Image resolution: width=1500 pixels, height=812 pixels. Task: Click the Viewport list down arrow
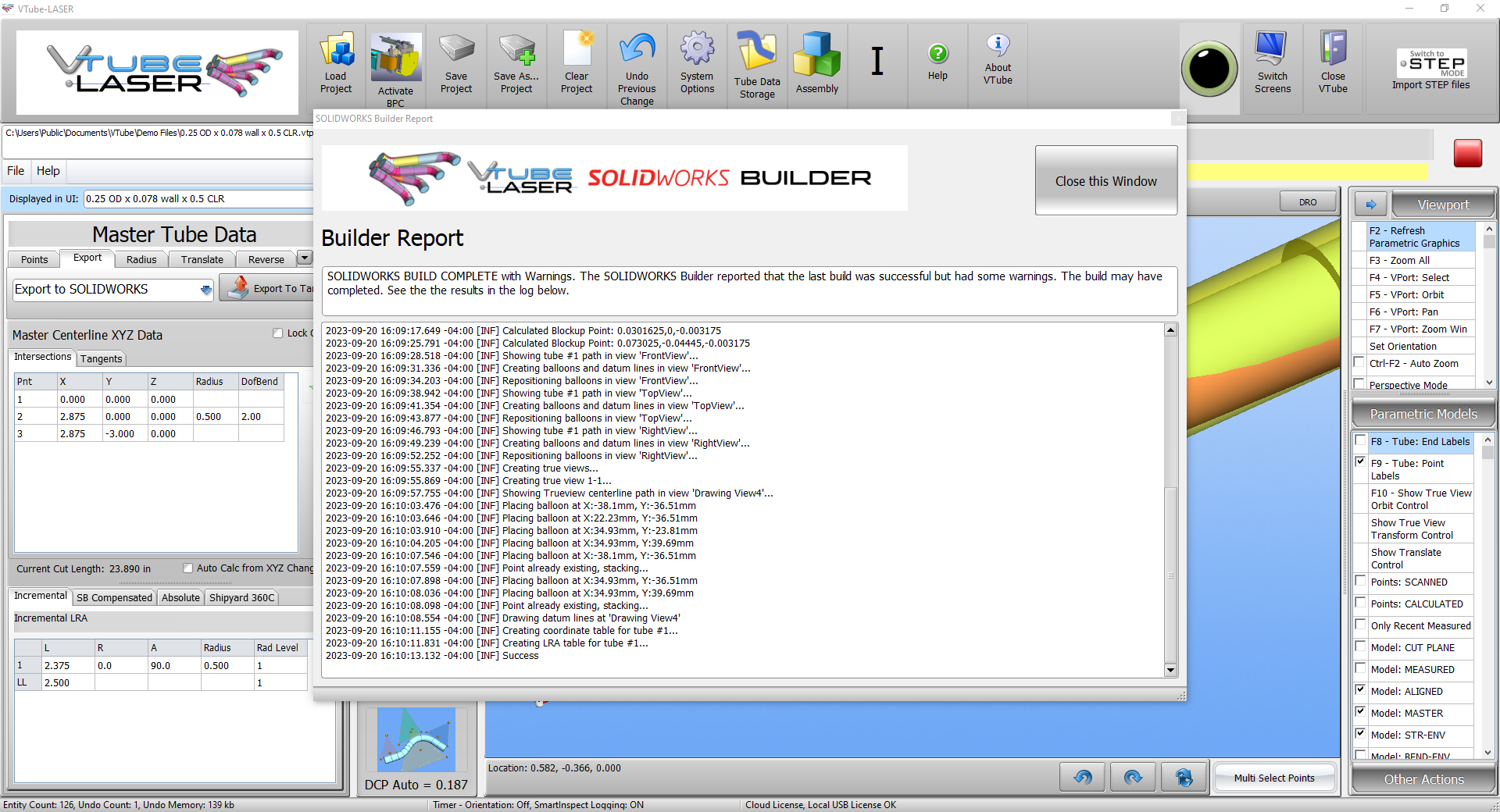1489,383
